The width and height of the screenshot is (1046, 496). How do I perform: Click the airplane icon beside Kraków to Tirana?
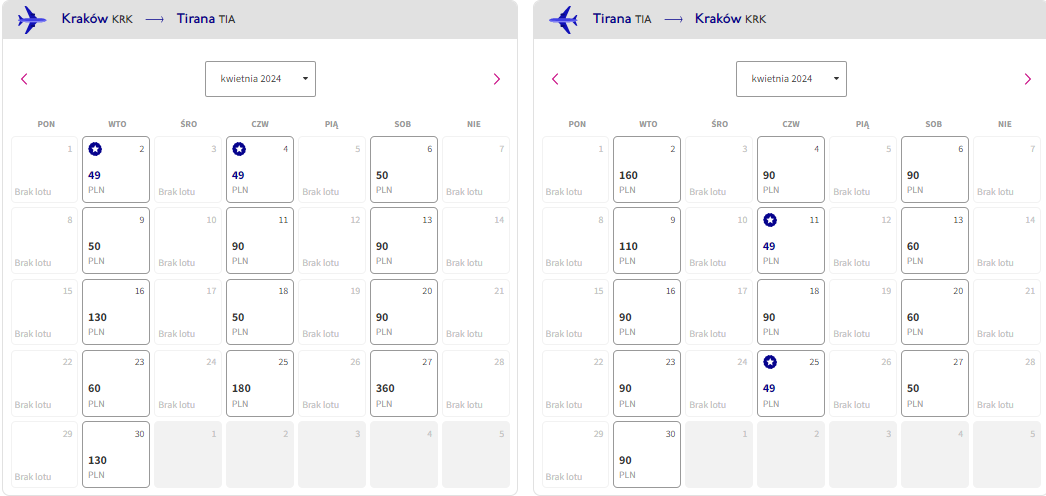pyautogui.click(x=32, y=19)
